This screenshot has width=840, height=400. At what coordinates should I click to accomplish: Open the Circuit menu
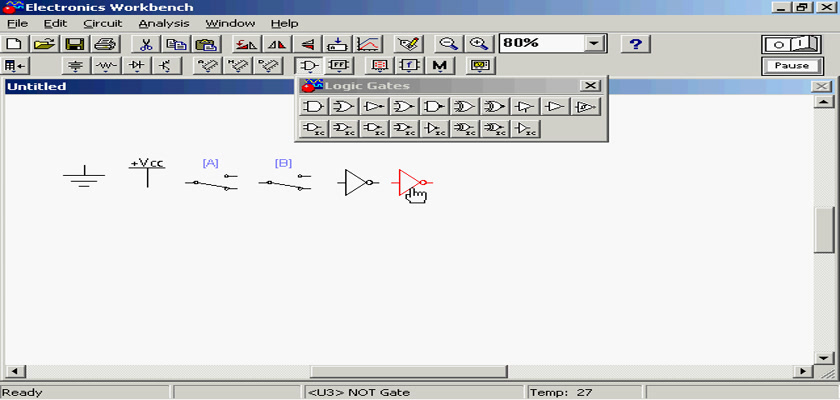(x=103, y=24)
